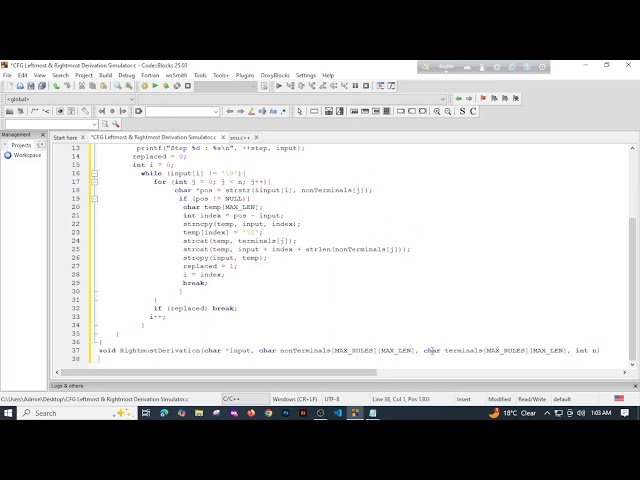640x480 pixels.
Task: Undo the last edit
Action: tap(56, 86)
